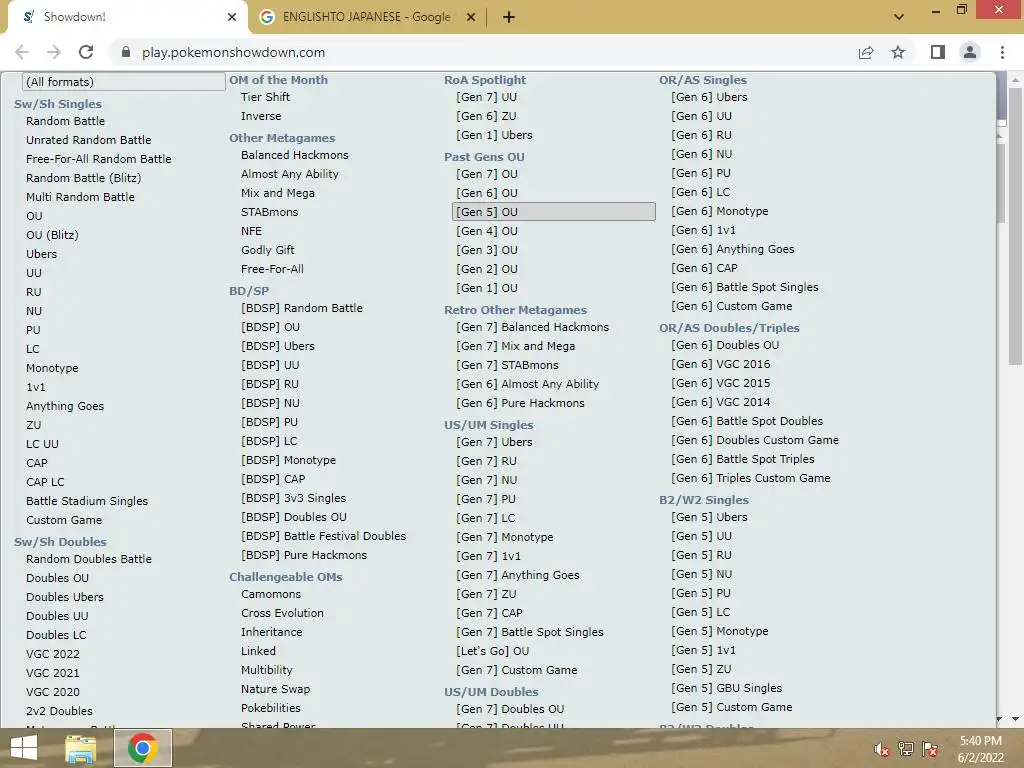Pick [BDSP] Battle Festival Doubles
1024x768 pixels.
323,536
